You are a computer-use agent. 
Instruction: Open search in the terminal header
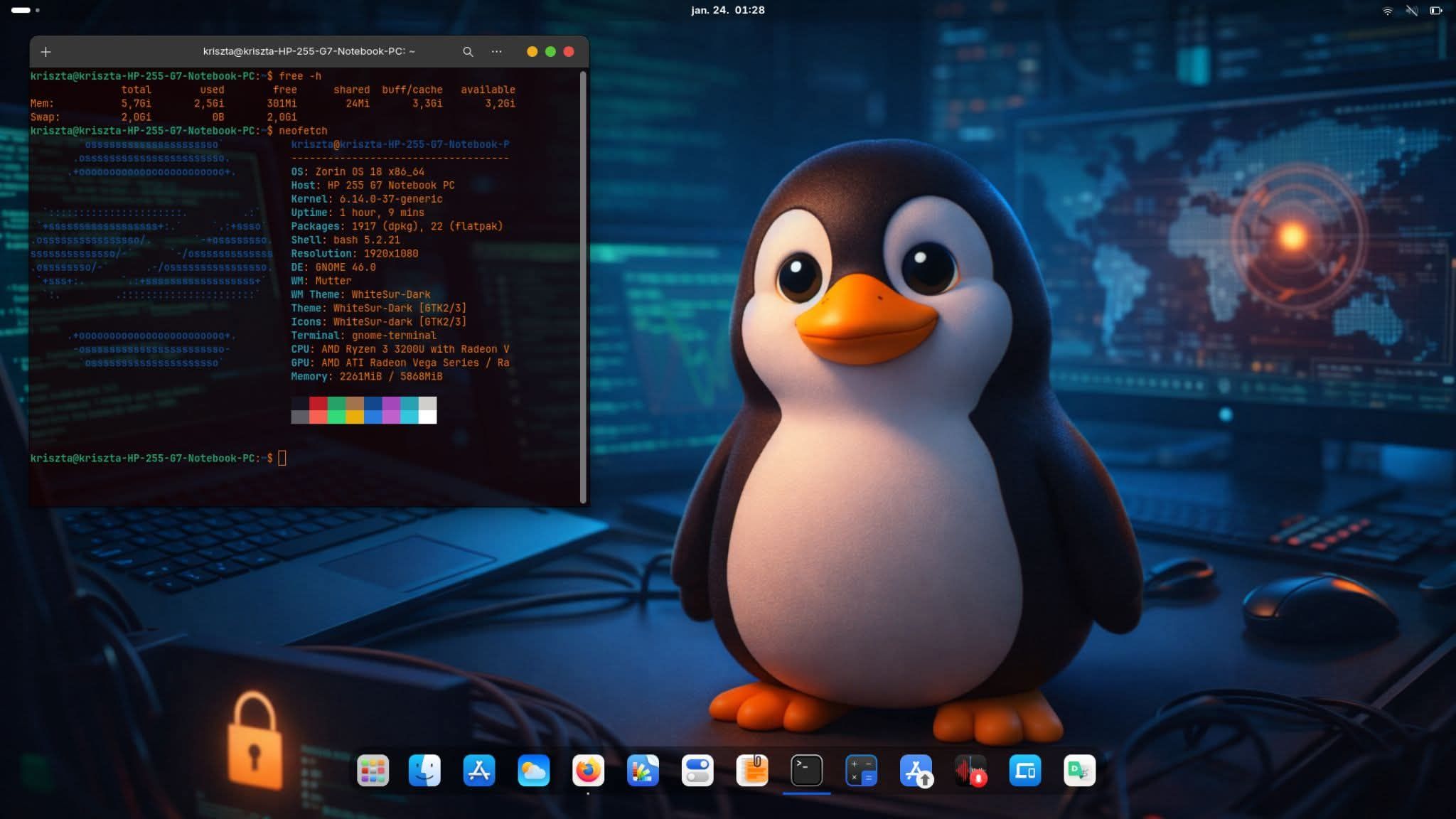[468, 52]
